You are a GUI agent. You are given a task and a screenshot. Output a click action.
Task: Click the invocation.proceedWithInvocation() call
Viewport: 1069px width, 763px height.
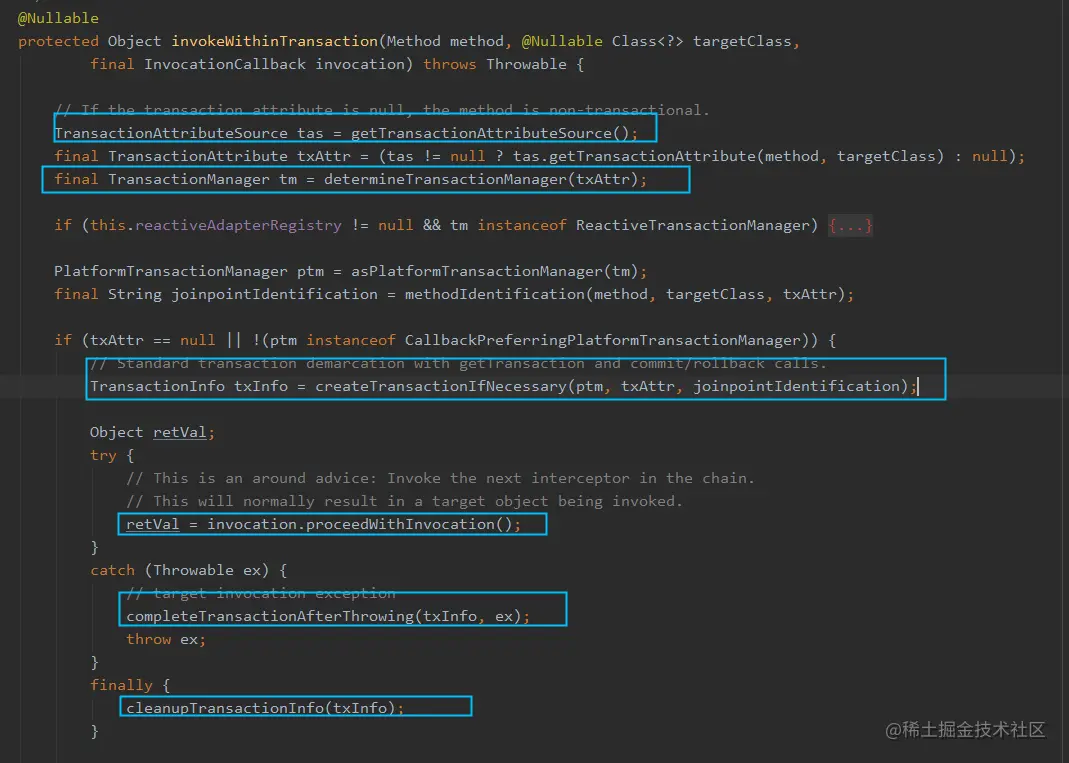pos(360,524)
